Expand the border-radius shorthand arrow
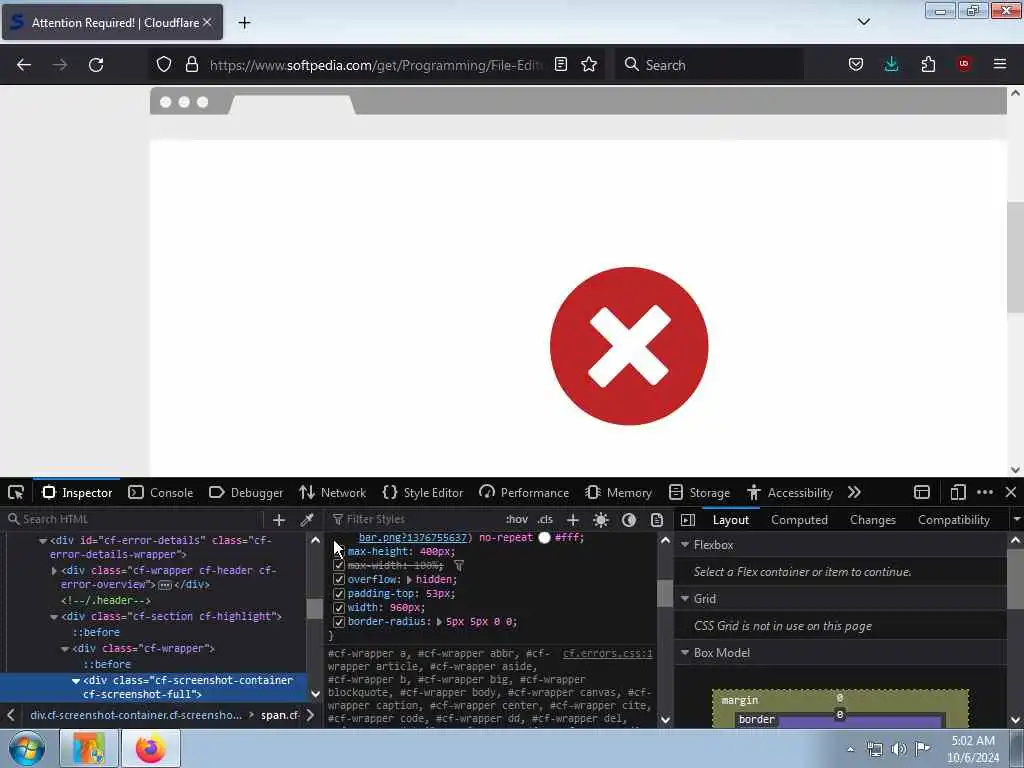This screenshot has width=1024, height=768. click(x=439, y=622)
